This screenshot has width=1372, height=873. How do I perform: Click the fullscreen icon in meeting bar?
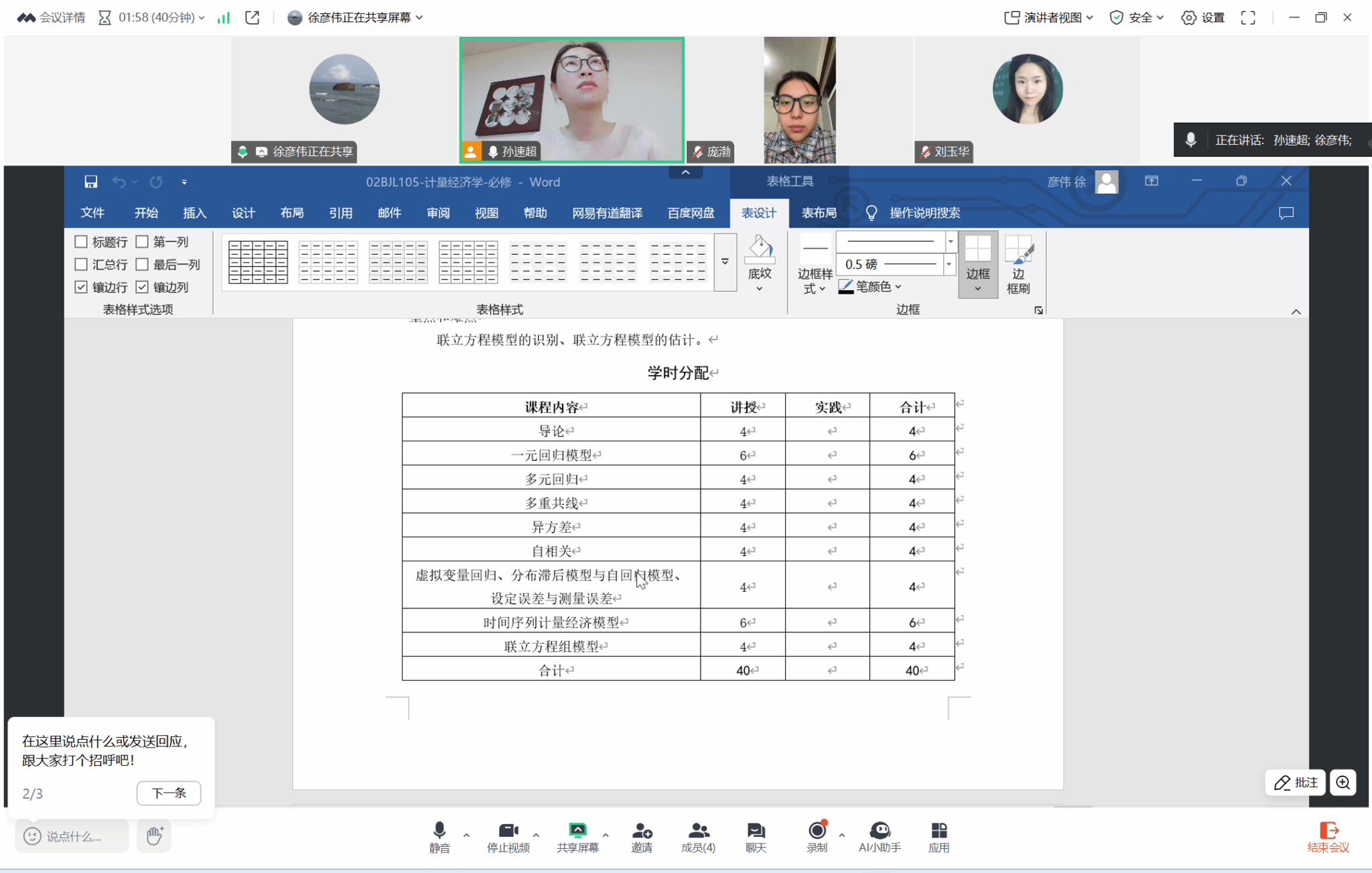tap(1248, 18)
